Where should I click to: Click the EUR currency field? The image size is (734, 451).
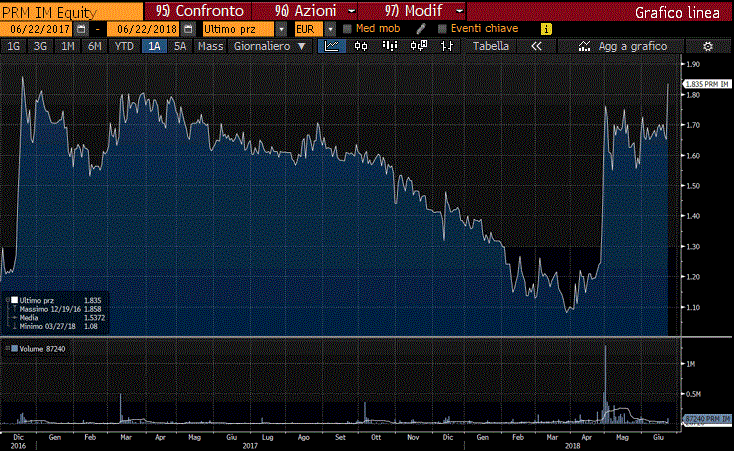click(308, 29)
